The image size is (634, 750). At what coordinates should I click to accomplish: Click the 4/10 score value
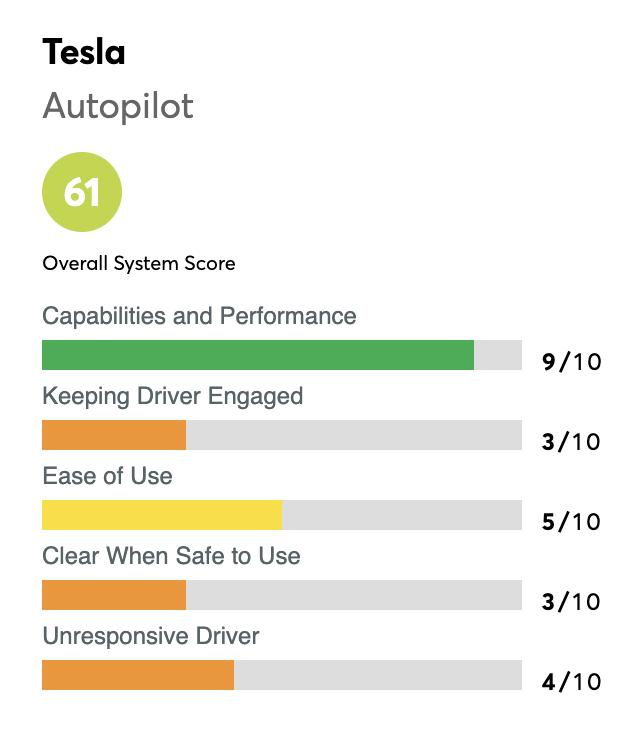point(571,681)
